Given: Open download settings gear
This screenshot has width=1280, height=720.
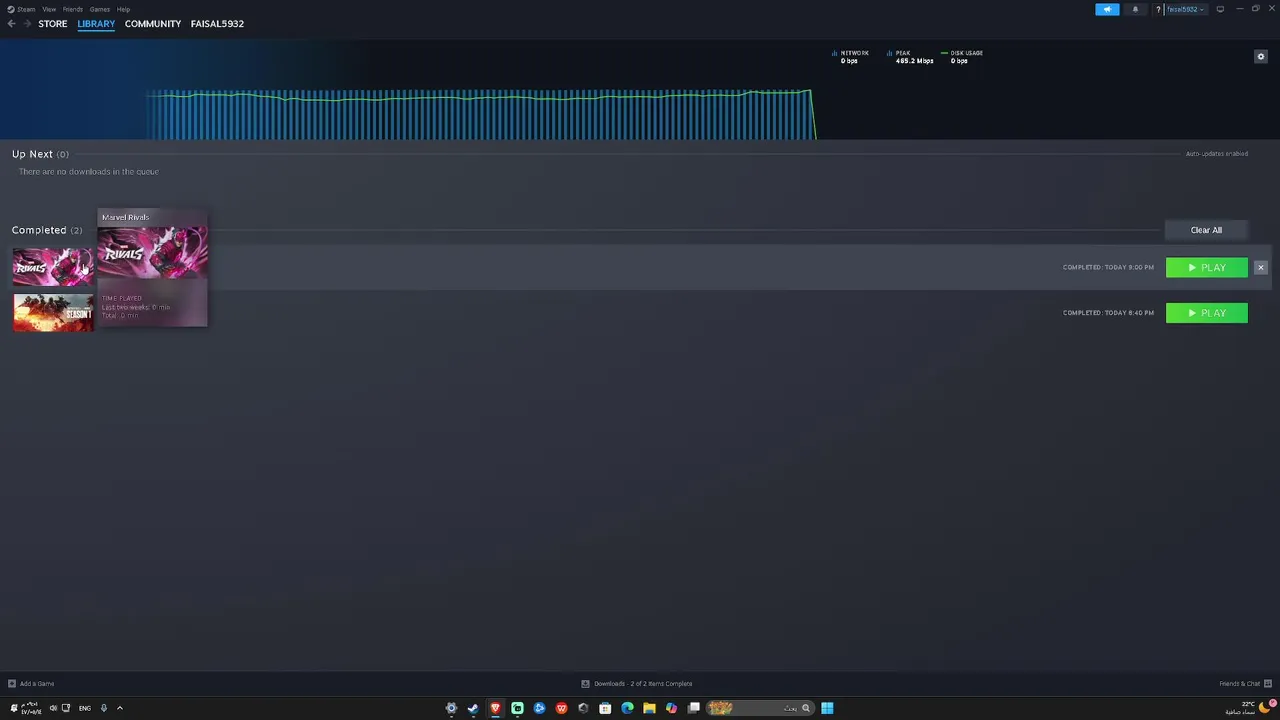Looking at the screenshot, I should 1261,56.
